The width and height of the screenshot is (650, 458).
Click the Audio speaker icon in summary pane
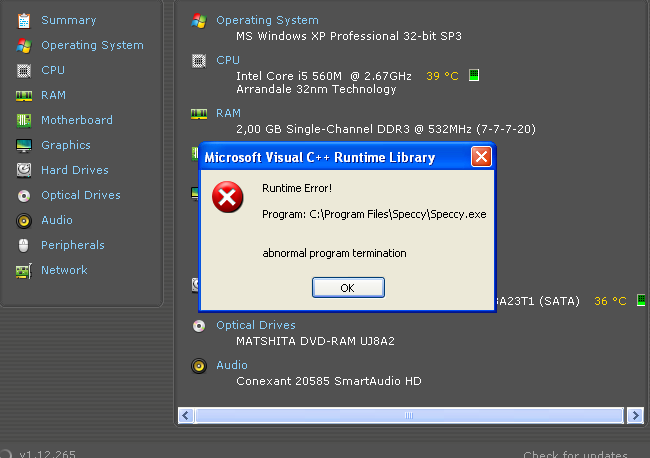pos(199,366)
